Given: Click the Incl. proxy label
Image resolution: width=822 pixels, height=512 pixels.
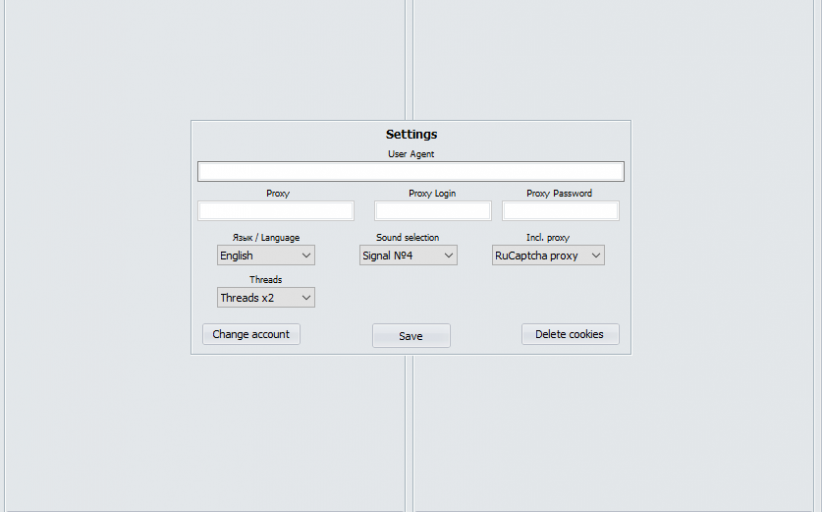Looking at the screenshot, I should tap(548, 238).
